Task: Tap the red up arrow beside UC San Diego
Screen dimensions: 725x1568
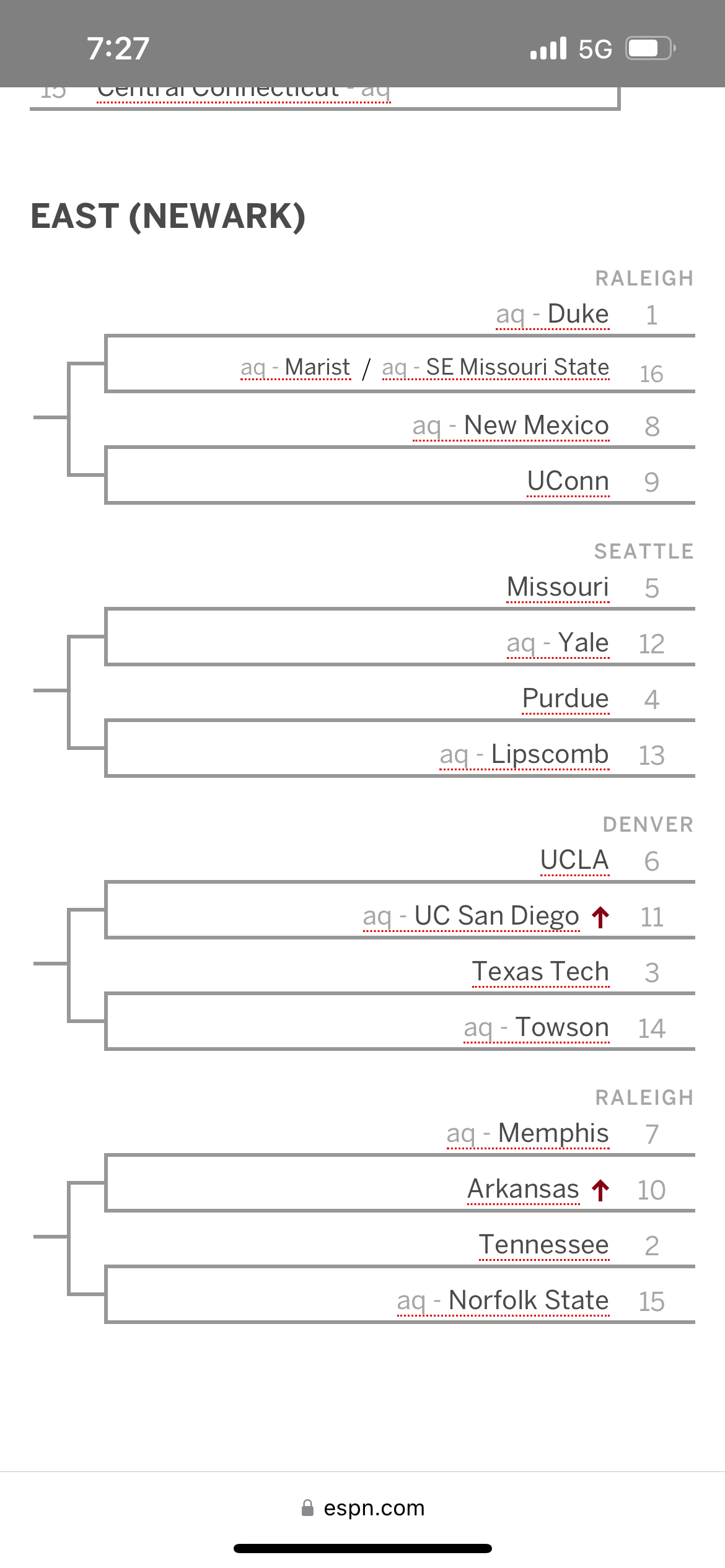Action: (x=600, y=917)
